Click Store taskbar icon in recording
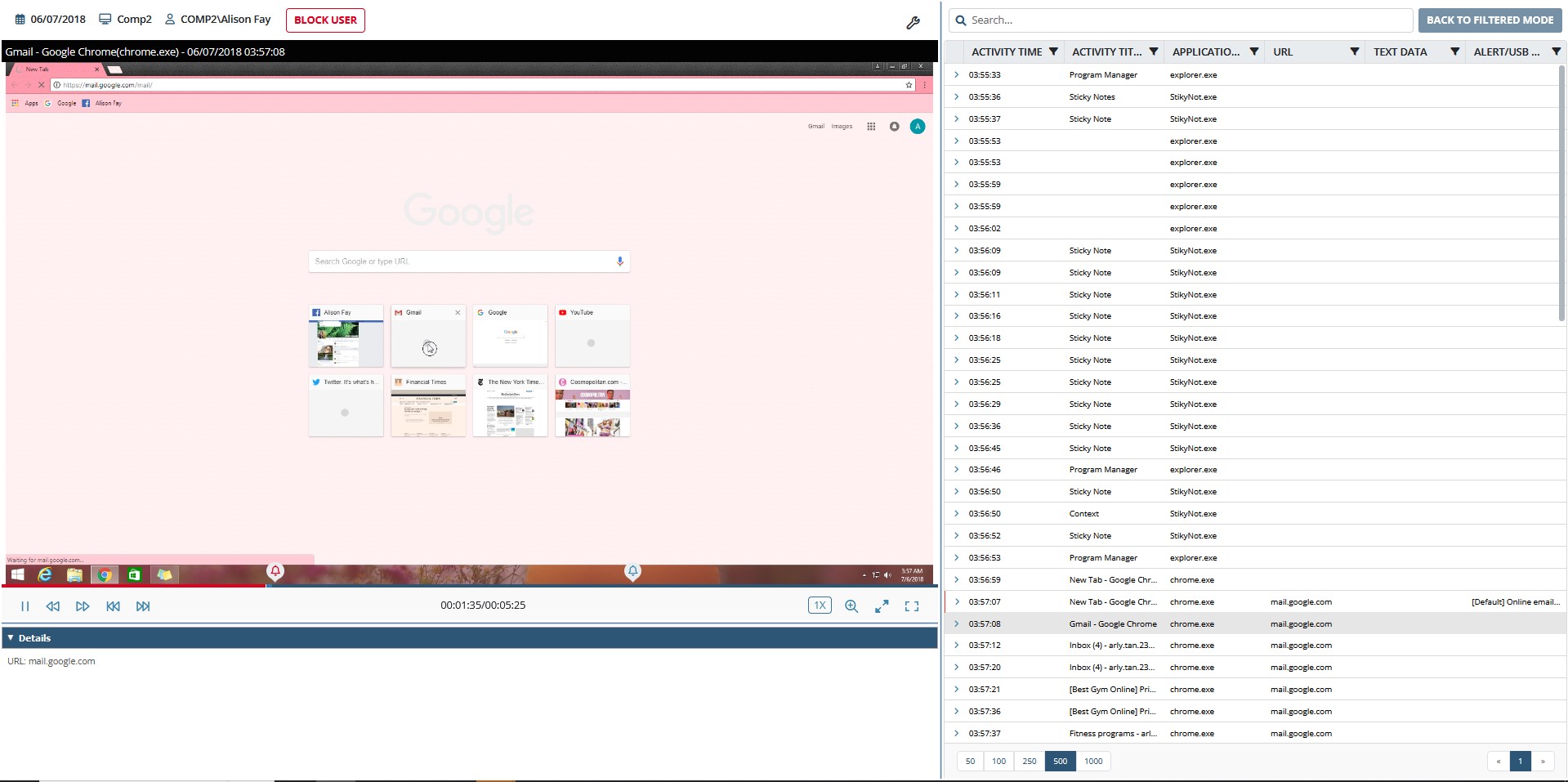Image resolution: width=1568 pixels, height=782 pixels. click(x=134, y=574)
